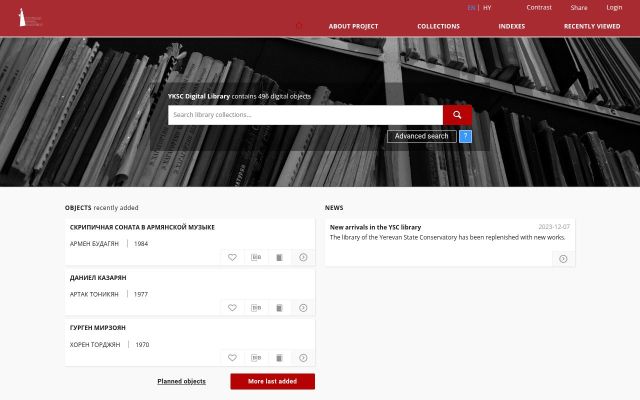The height and width of the screenshot is (400, 640).
Task: Click the Planned objects link
Action: click(182, 381)
